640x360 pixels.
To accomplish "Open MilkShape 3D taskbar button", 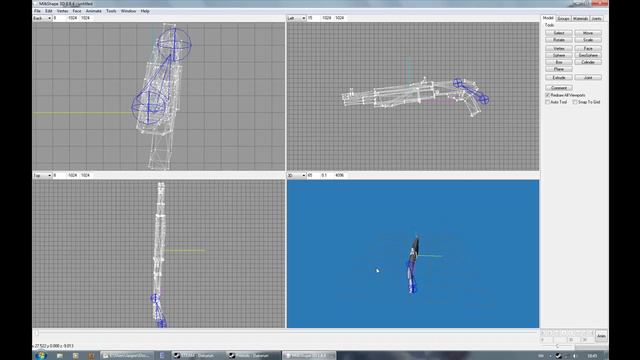I will point(309,356).
